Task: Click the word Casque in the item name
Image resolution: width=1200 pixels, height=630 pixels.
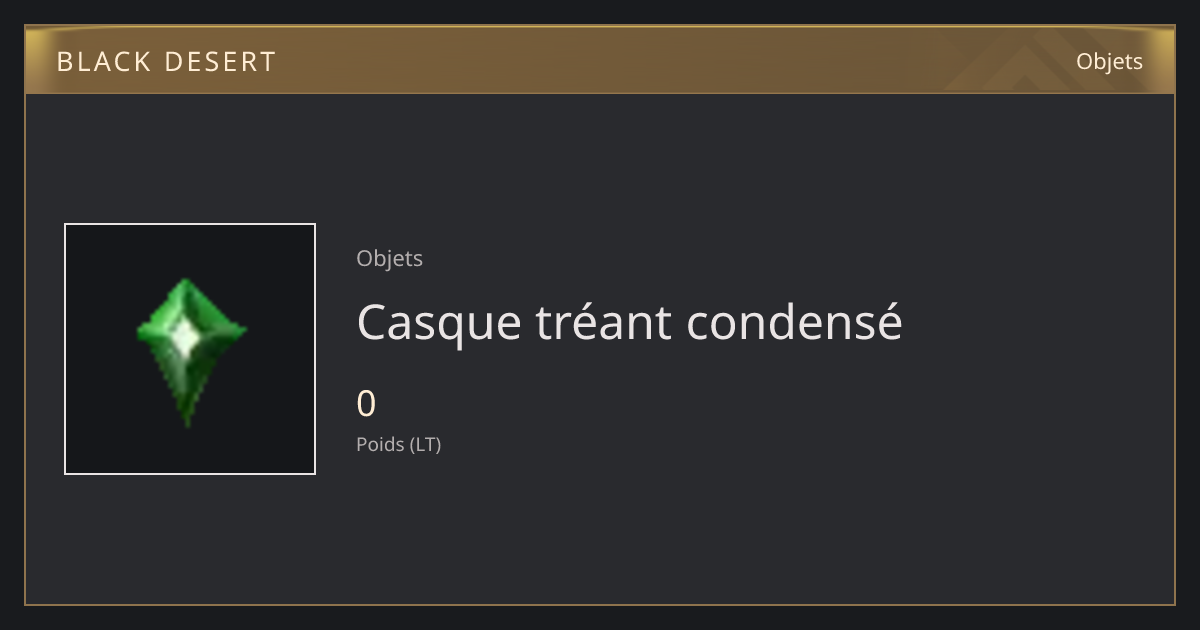Action: [x=439, y=324]
